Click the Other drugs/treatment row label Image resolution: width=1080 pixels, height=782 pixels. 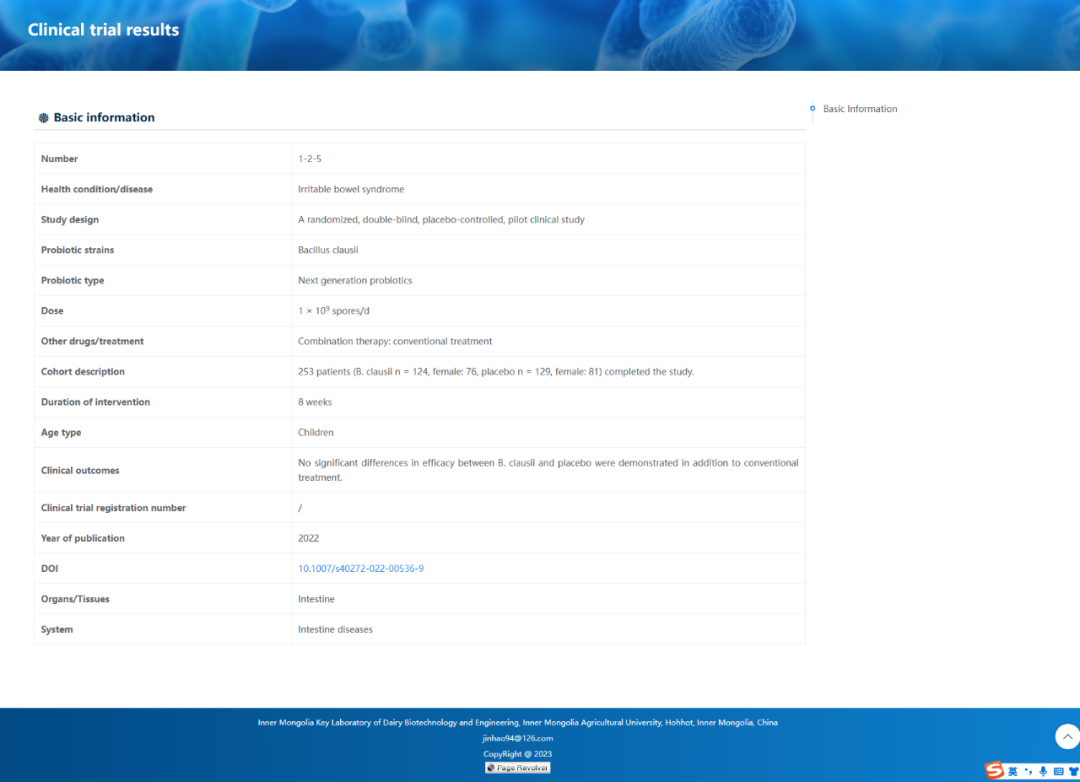(92, 341)
